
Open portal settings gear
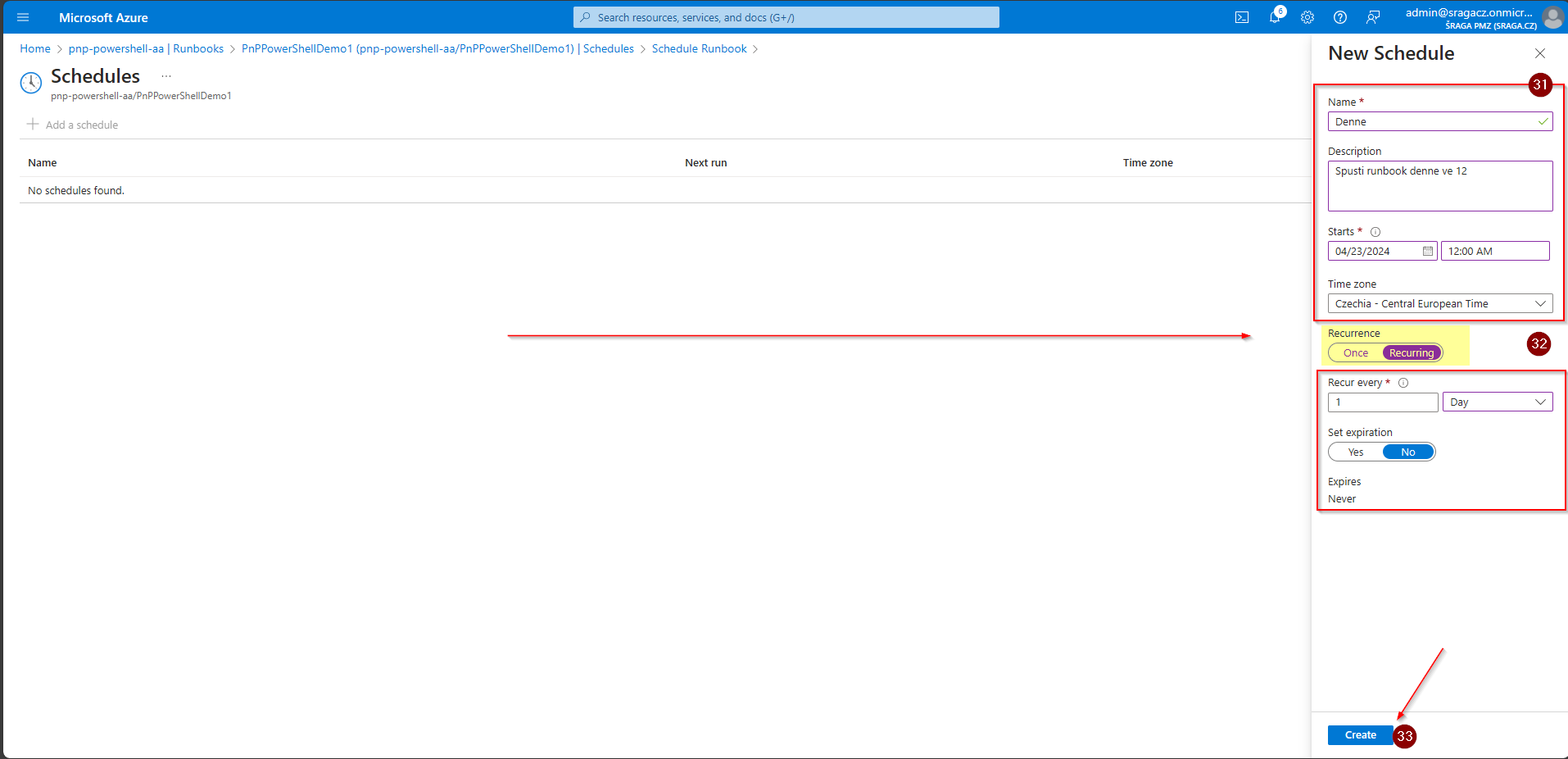click(1307, 17)
